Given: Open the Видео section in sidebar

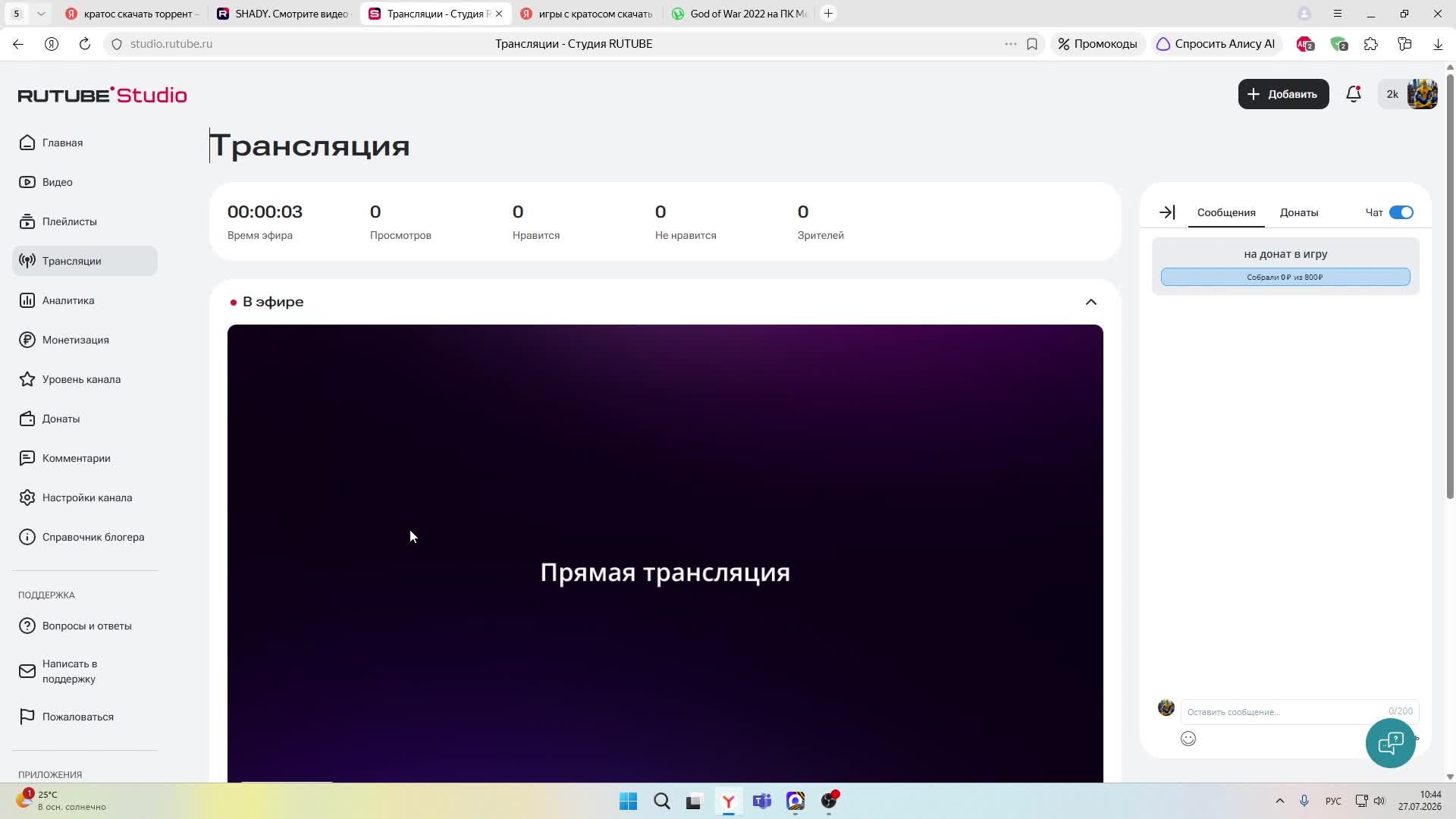Looking at the screenshot, I should pyautogui.click(x=85, y=182).
